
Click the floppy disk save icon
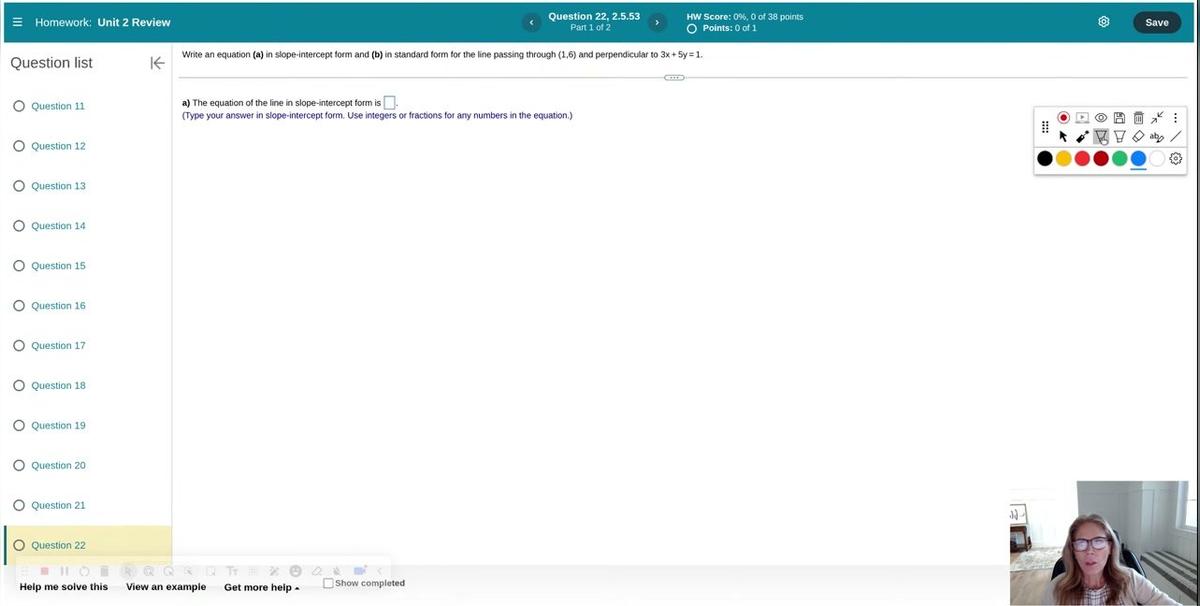click(1120, 118)
